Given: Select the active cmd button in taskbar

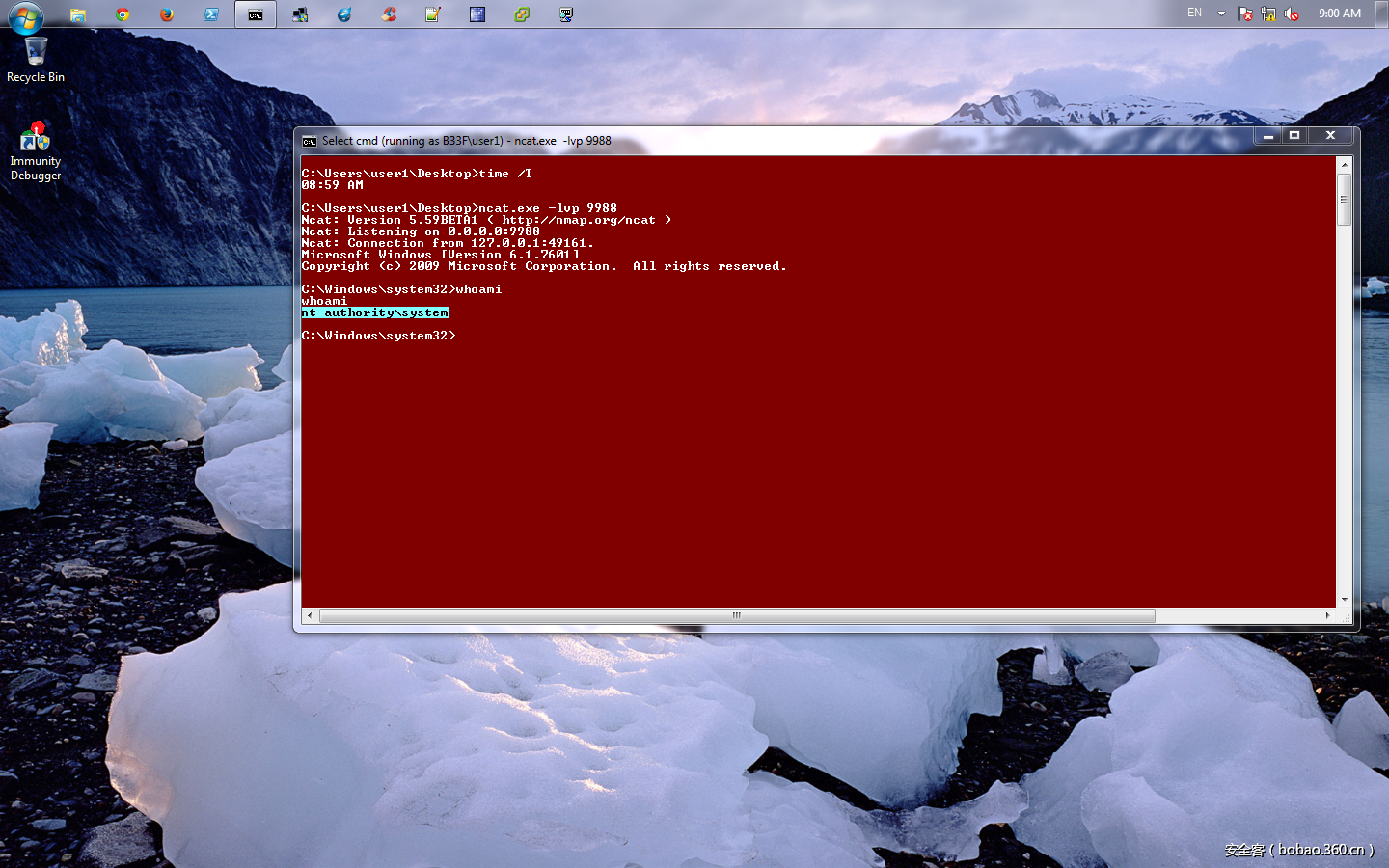Looking at the screenshot, I should coord(256,14).
